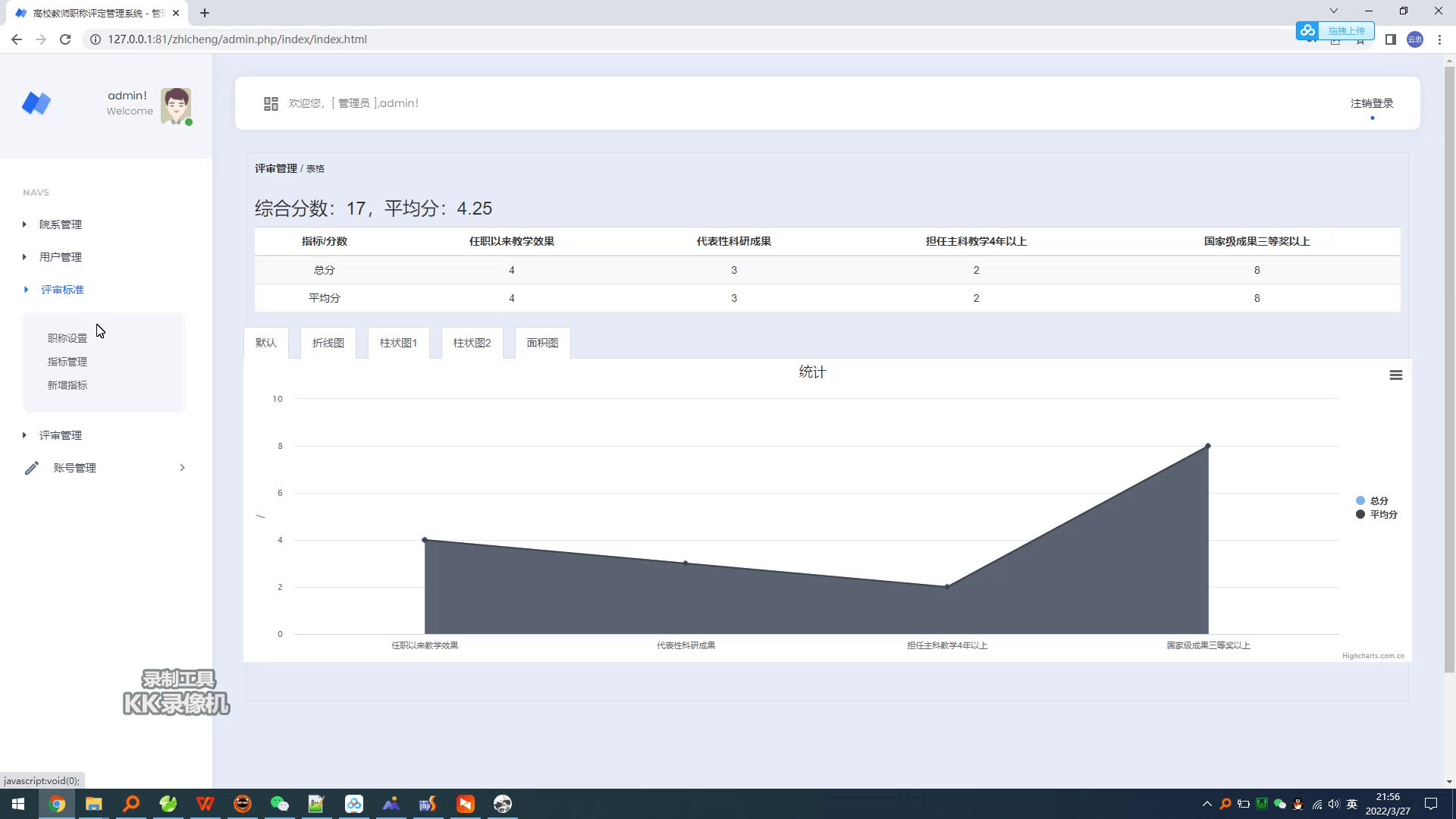Open a new browser tab with plus
Viewport: 1456px width, 819px height.
(x=205, y=13)
